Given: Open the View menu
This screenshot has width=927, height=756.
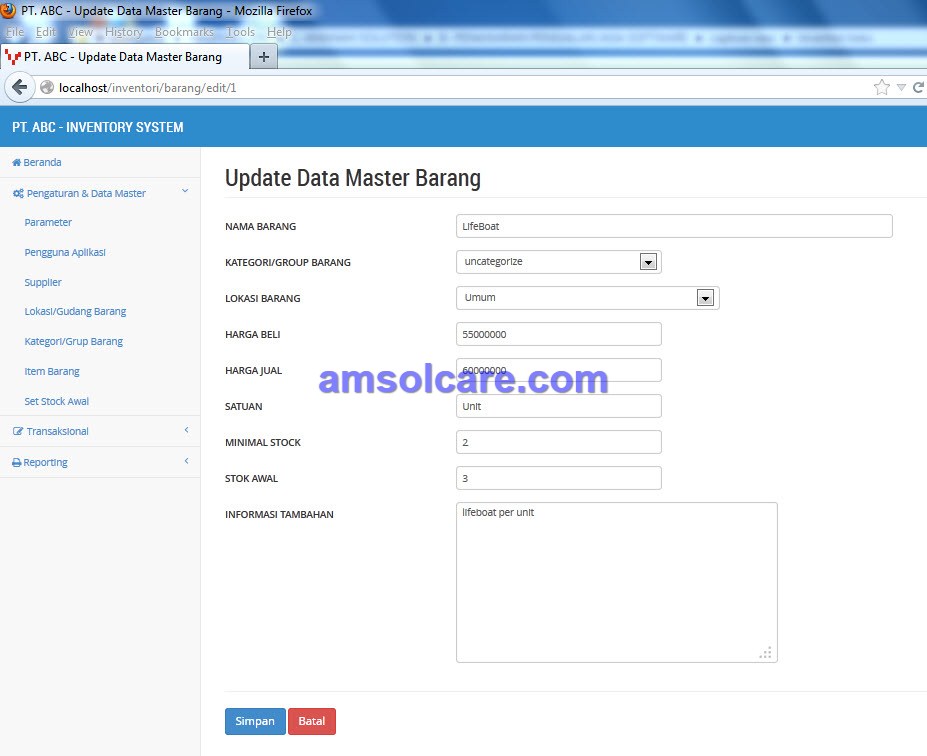Looking at the screenshot, I should pyautogui.click(x=80, y=32).
